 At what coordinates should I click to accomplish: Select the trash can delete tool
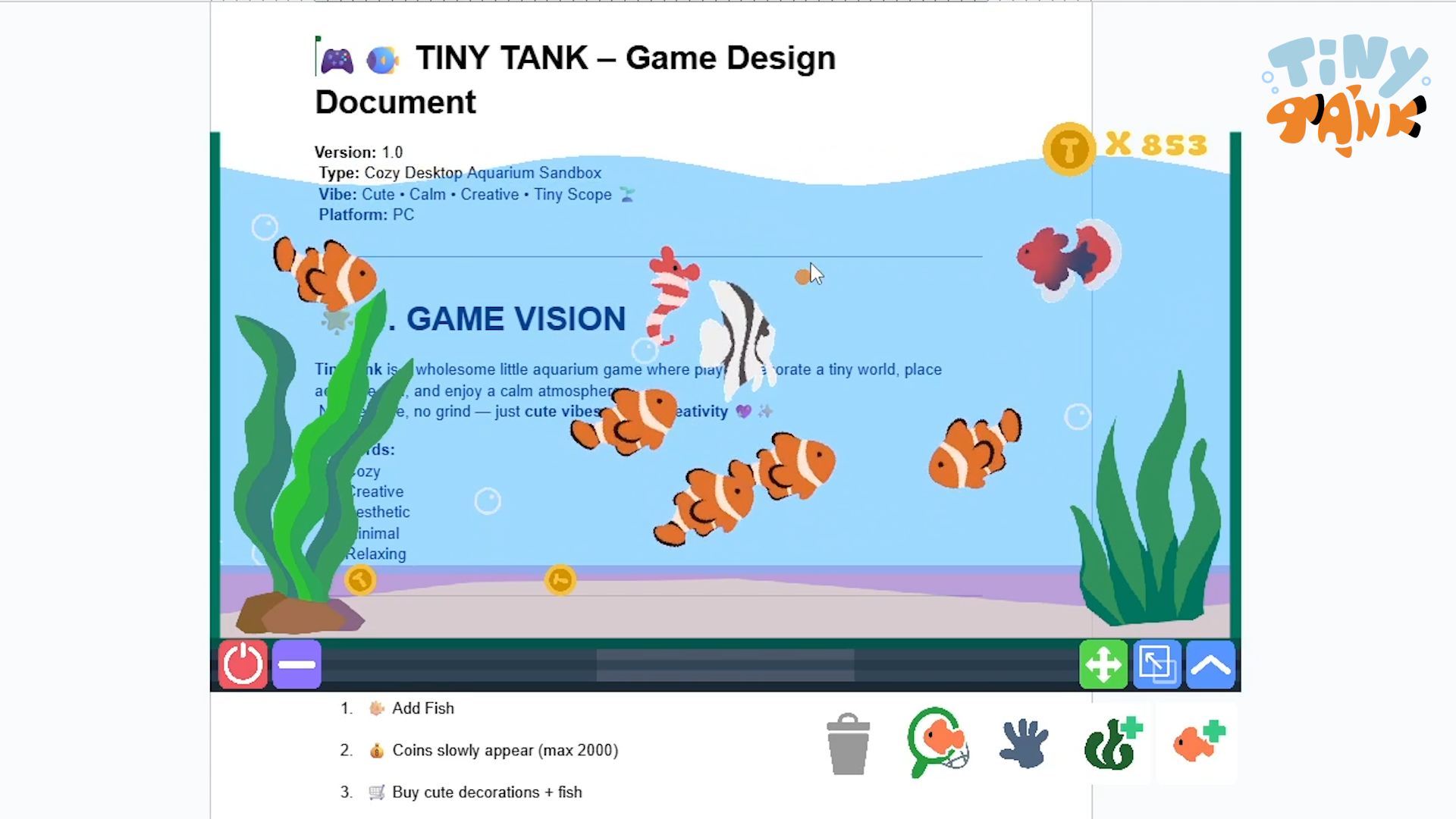click(x=848, y=744)
